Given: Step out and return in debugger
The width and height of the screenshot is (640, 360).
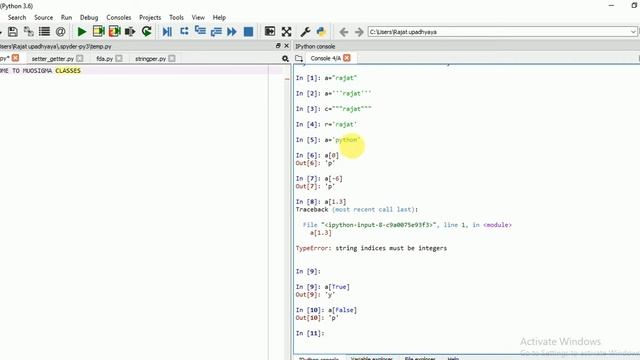Looking at the screenshot, I should coord(216,31).
